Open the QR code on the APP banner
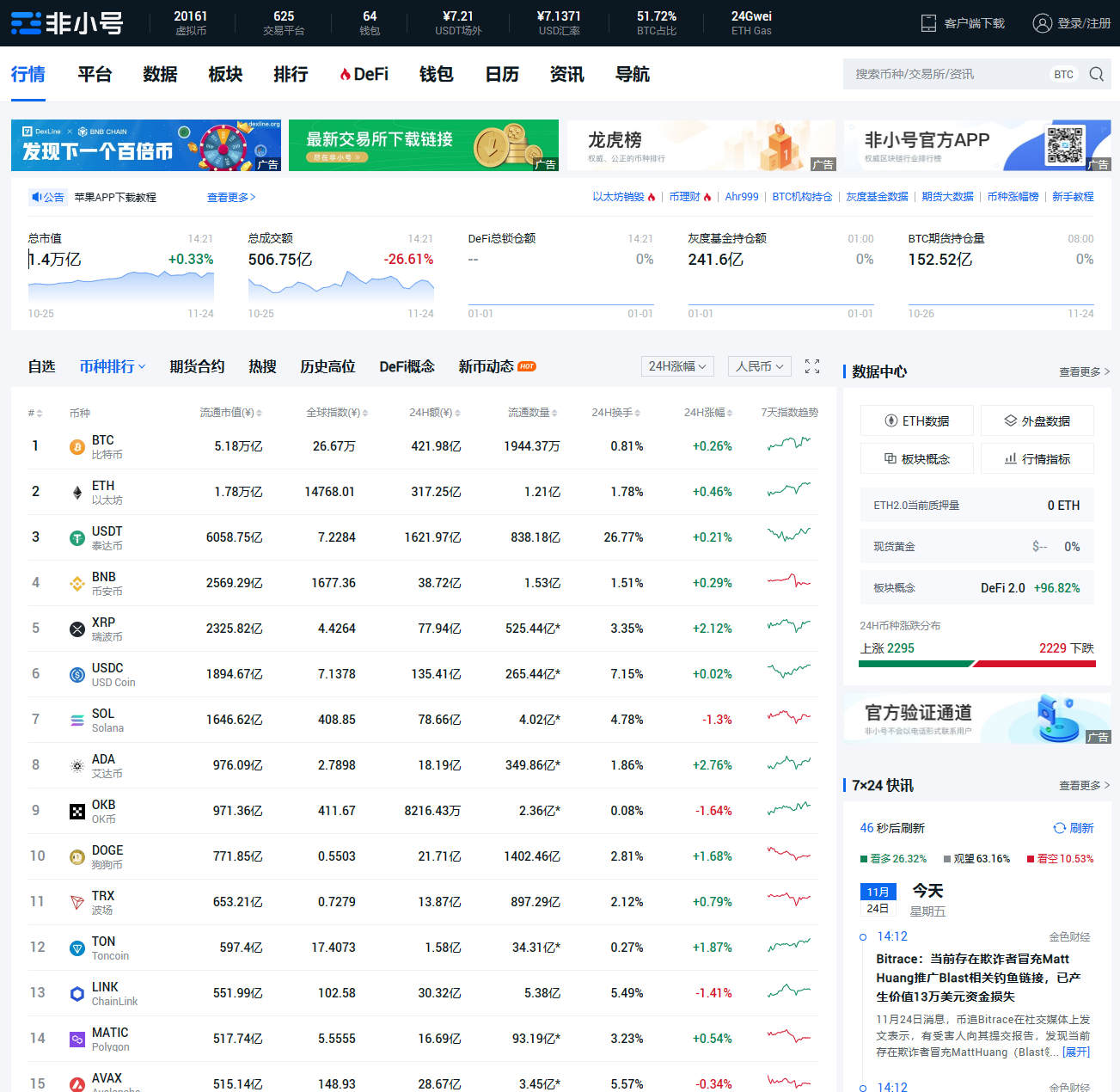Viewport: 1120px width, 1092px height. (x=1065, y=145)
